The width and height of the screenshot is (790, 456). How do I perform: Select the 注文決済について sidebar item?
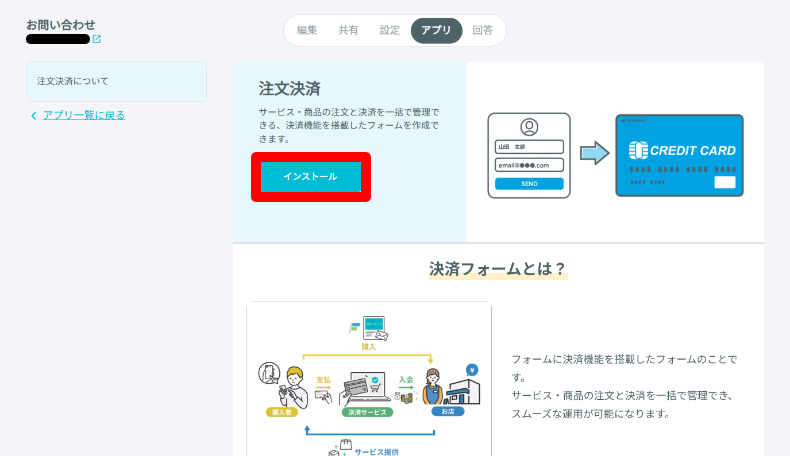(116, 82)
